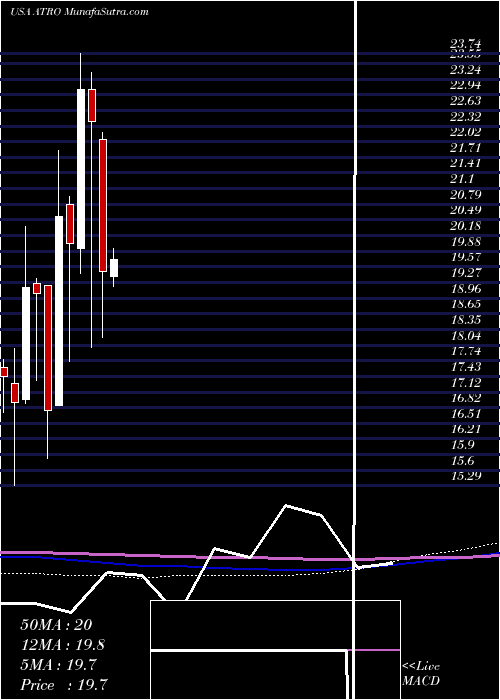
Task: Click the long red candle below 22.02
Action: (103, 205)
